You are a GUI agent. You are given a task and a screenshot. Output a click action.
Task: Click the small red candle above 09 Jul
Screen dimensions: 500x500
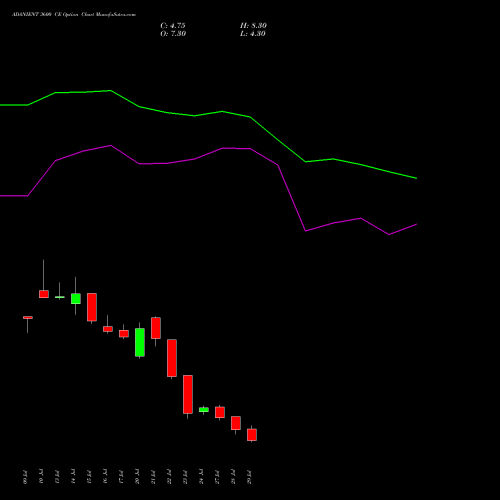click(28, 318)
